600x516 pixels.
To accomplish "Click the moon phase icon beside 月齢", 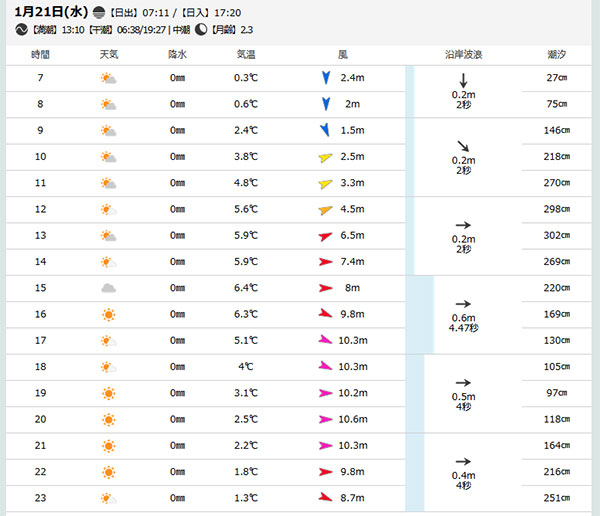I will pyautogui.click(x=201, y=29).
